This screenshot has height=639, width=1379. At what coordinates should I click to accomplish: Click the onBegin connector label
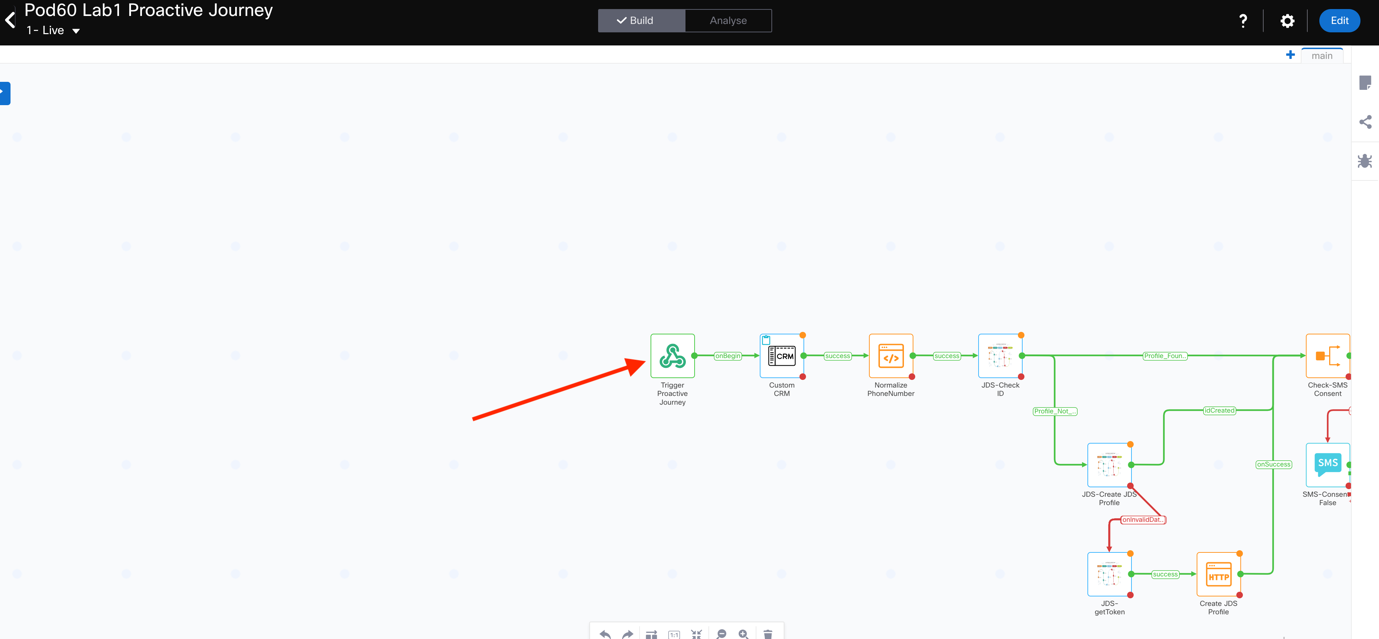click(727, 356)
